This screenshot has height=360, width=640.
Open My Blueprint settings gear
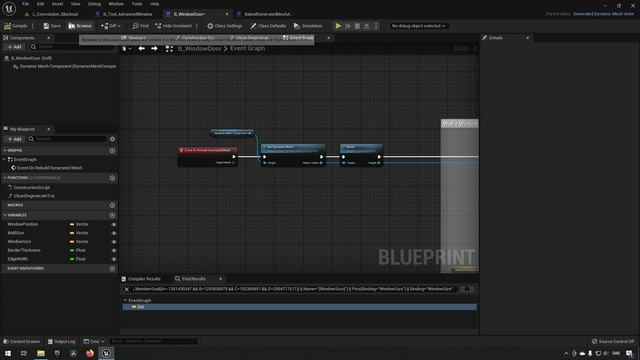click(x=112, y=139)
